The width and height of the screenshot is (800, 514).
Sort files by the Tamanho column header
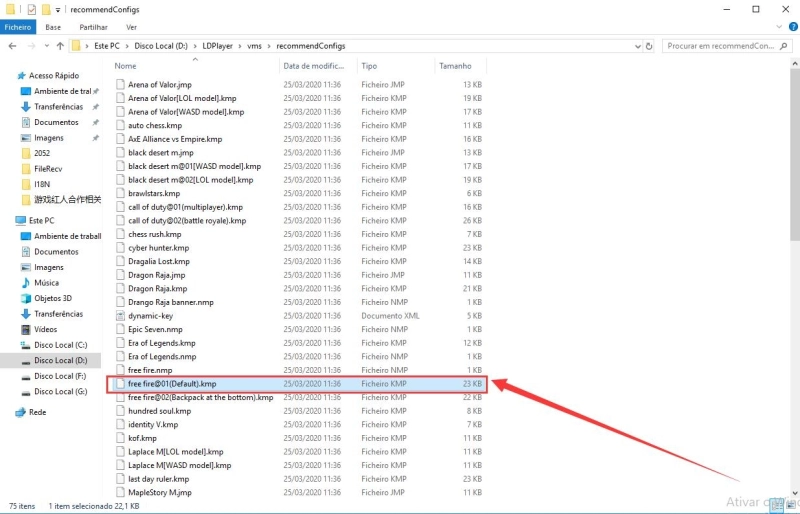coord(455,66)
